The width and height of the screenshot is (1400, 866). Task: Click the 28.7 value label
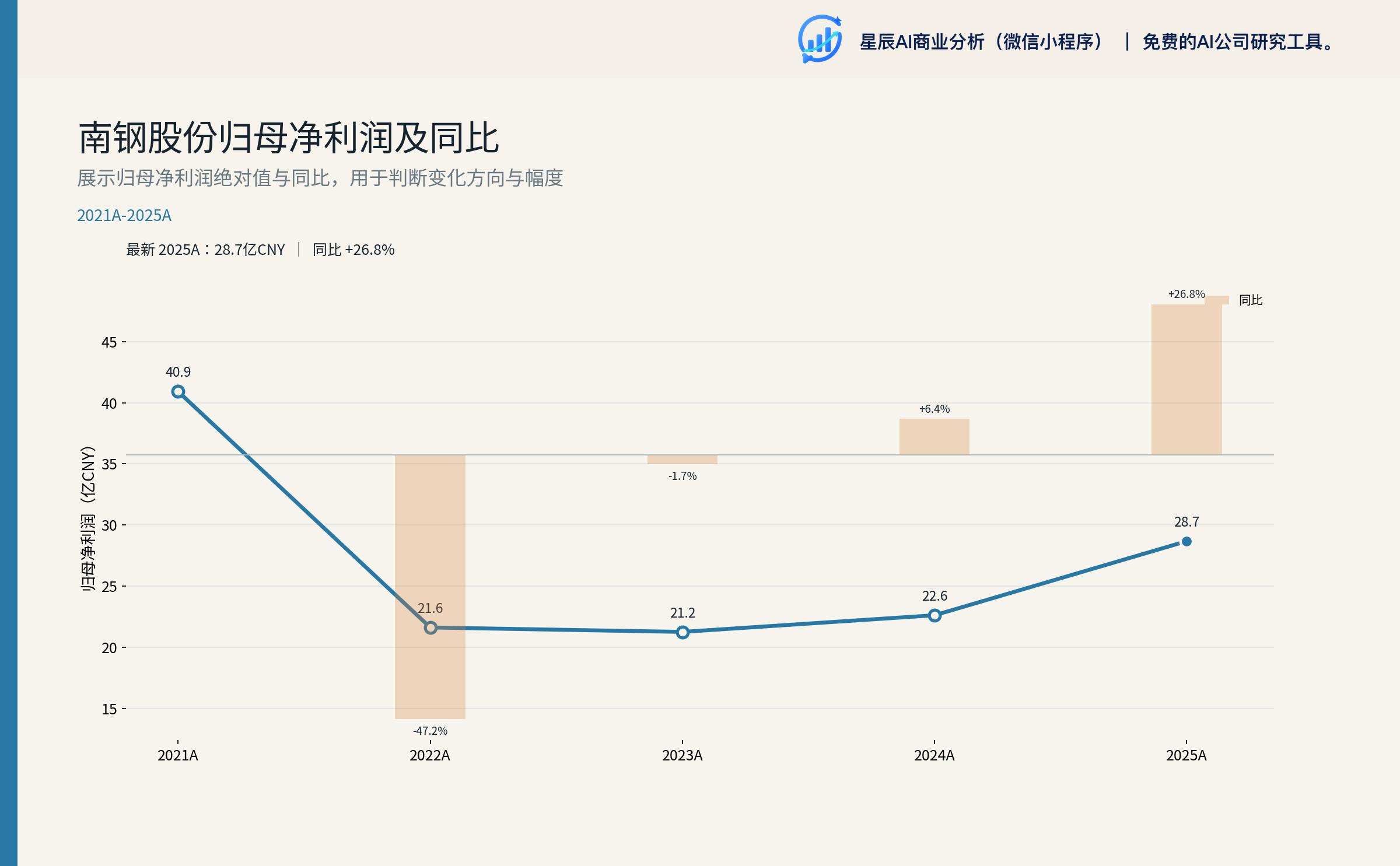click(1186, 522)
